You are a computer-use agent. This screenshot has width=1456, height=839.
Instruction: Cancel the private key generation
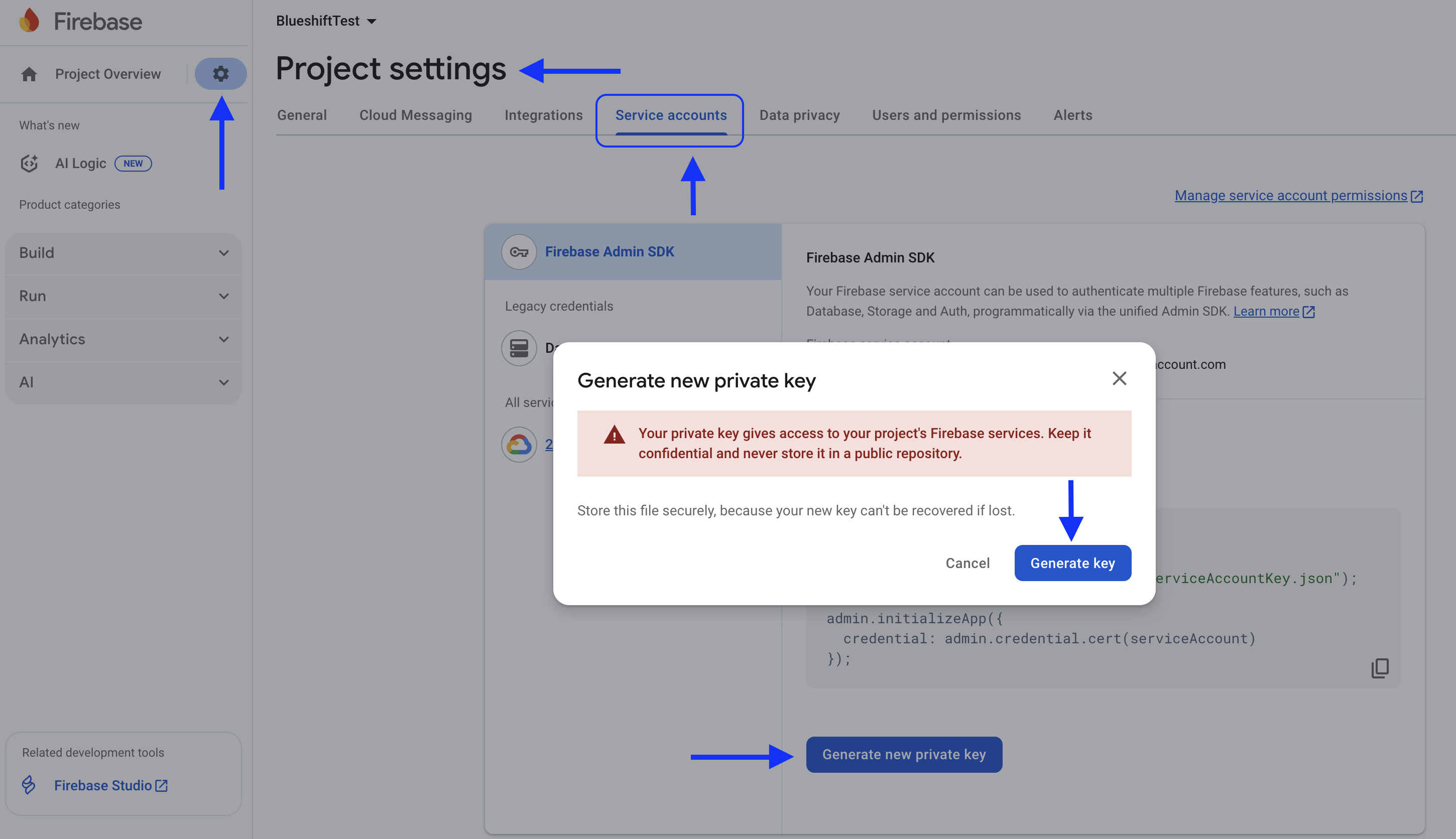967,563
